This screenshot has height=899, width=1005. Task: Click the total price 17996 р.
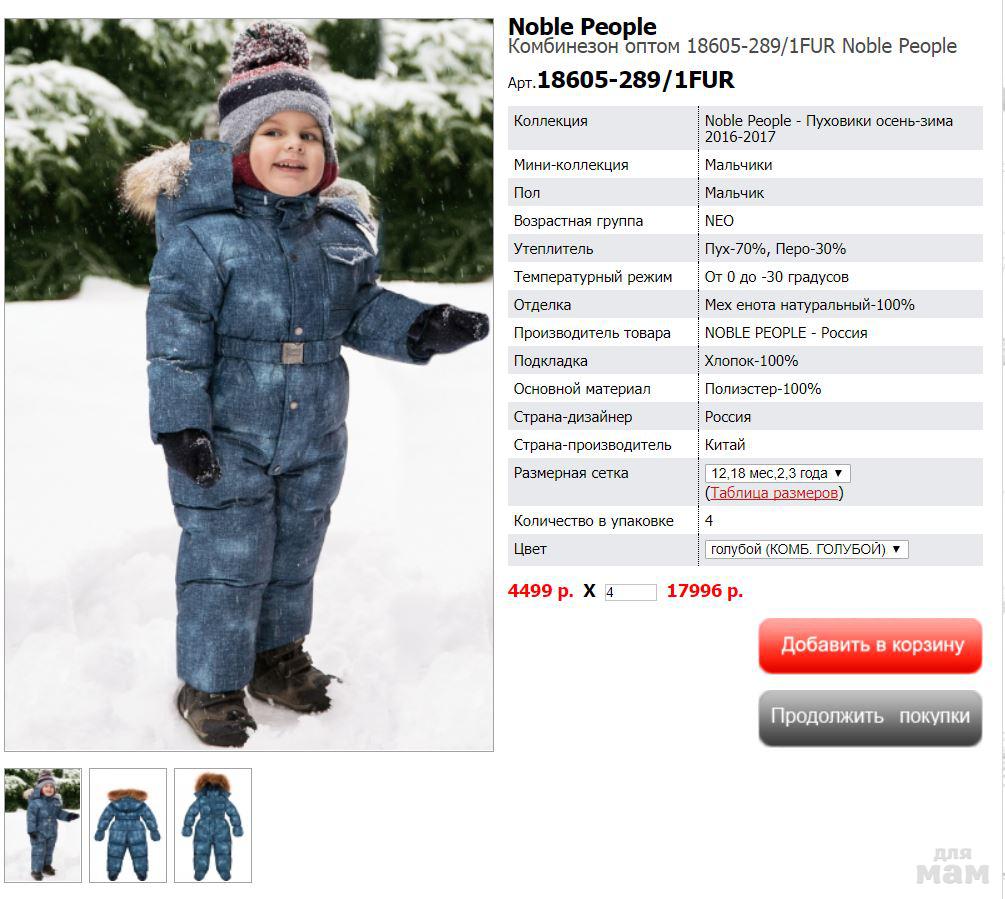(705, 591)
